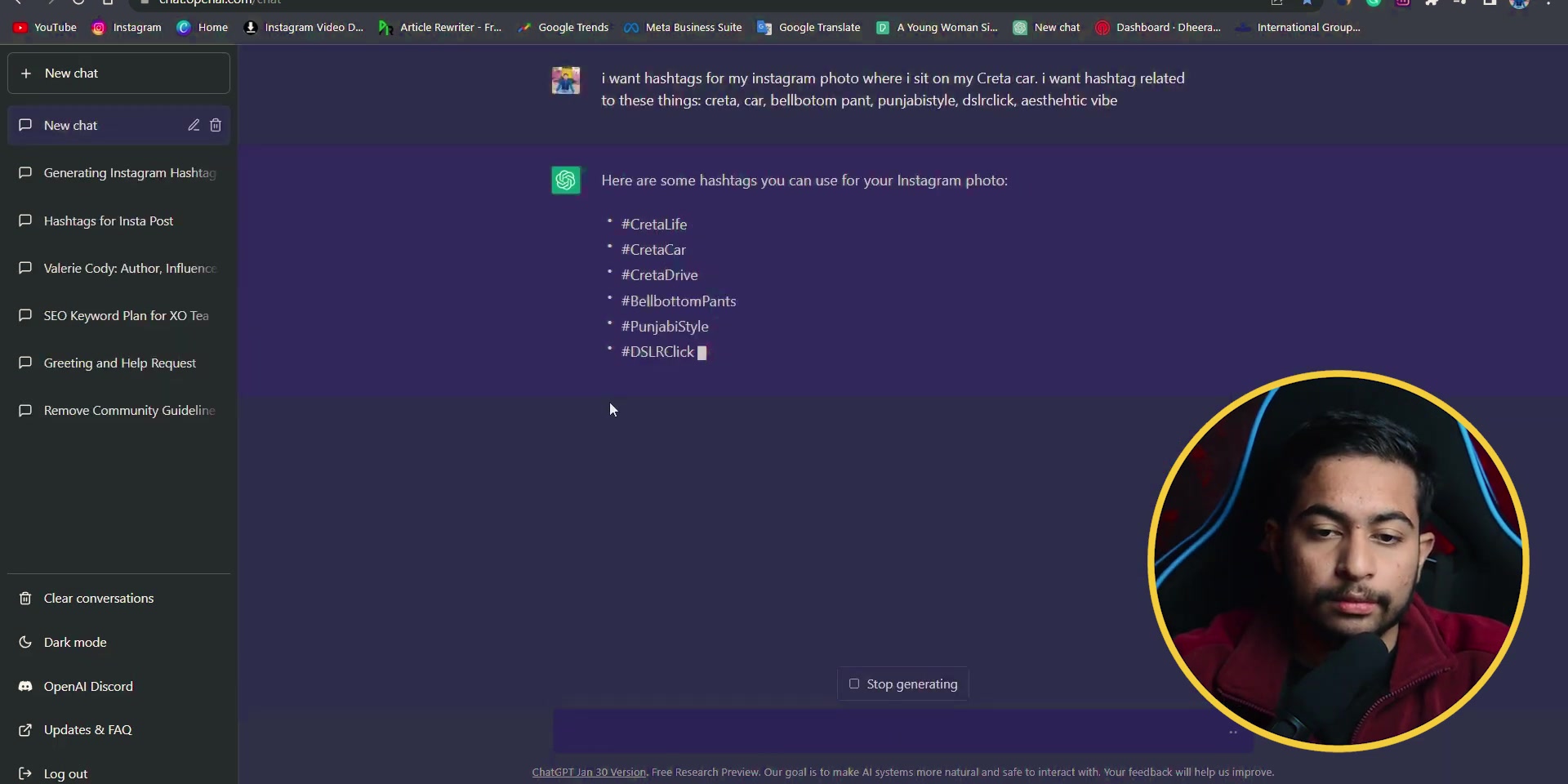Image resolution: width=1568 pixels, height=784 pixels.
Task: Open Hashtags for Insta Post conversation
Action: point(118,220)
